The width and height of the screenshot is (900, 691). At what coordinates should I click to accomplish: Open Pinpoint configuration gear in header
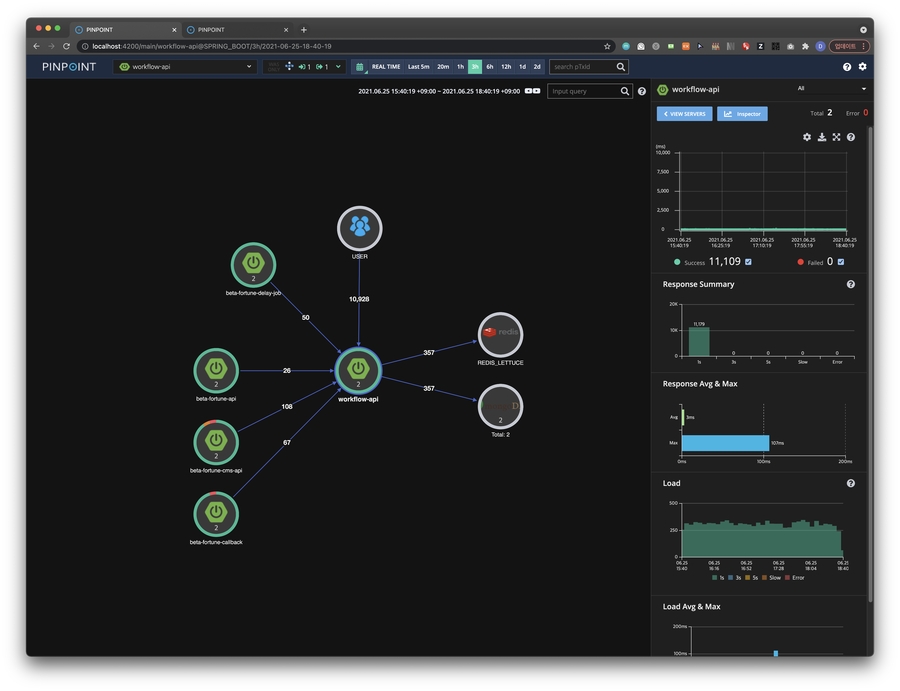tap(862, 67)
